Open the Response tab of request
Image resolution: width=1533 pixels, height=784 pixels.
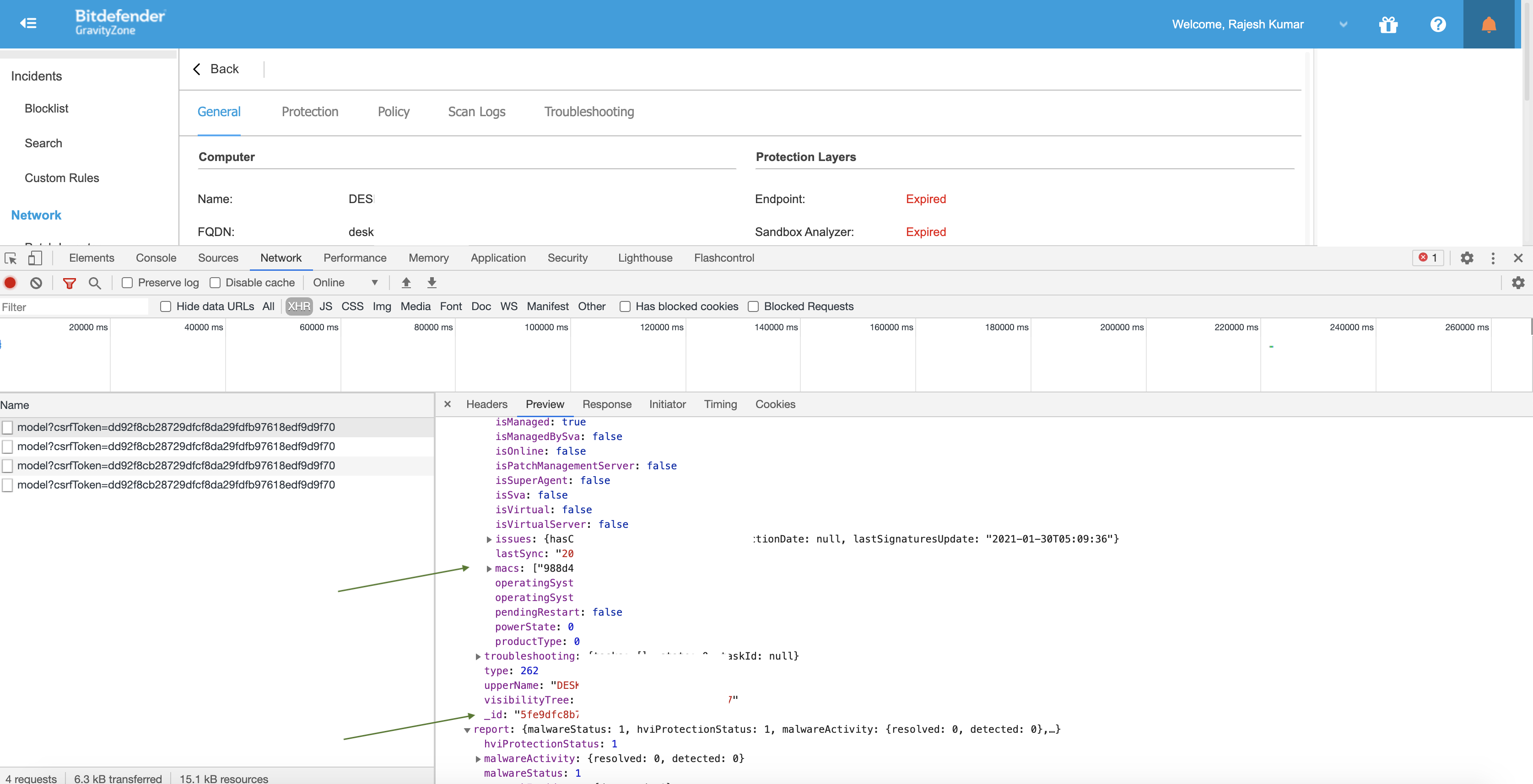606,404
